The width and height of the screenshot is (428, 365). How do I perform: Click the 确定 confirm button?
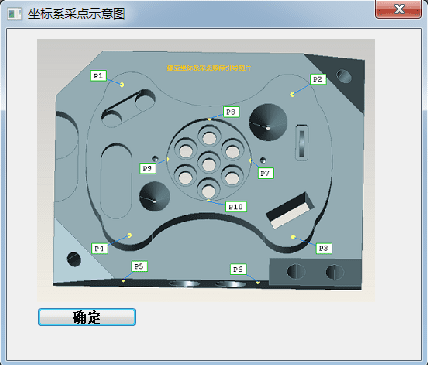click(x=87, y=317)
